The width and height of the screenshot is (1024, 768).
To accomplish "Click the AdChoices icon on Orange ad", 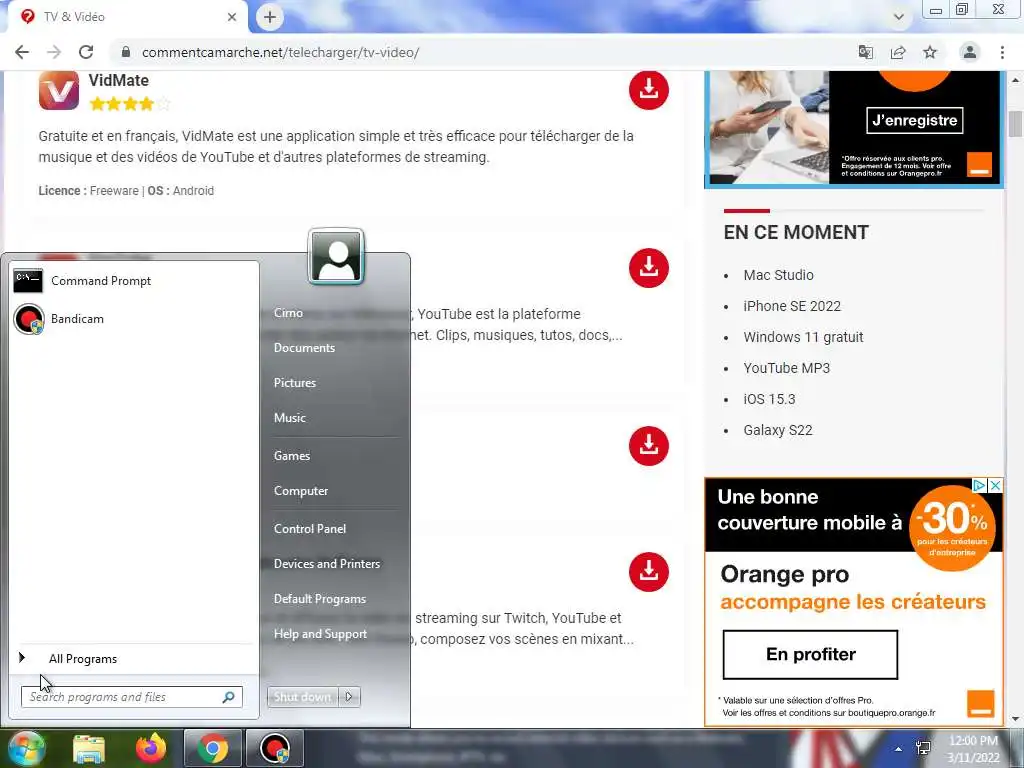I will [x=980, y=485].
